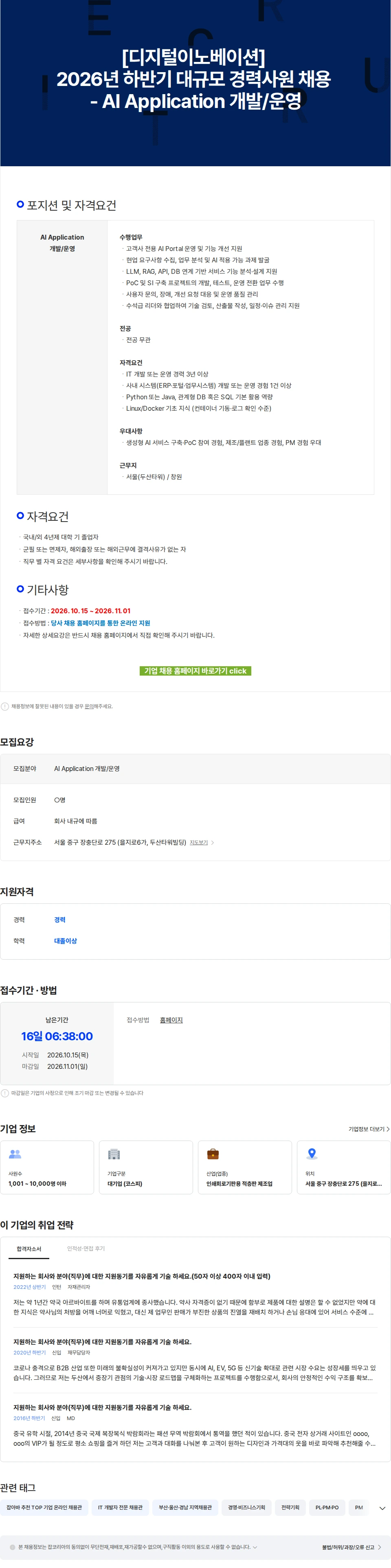391x1568 pixels.
Task: Open the 문의 link for wrong job info
Action: tap(89, 706)
